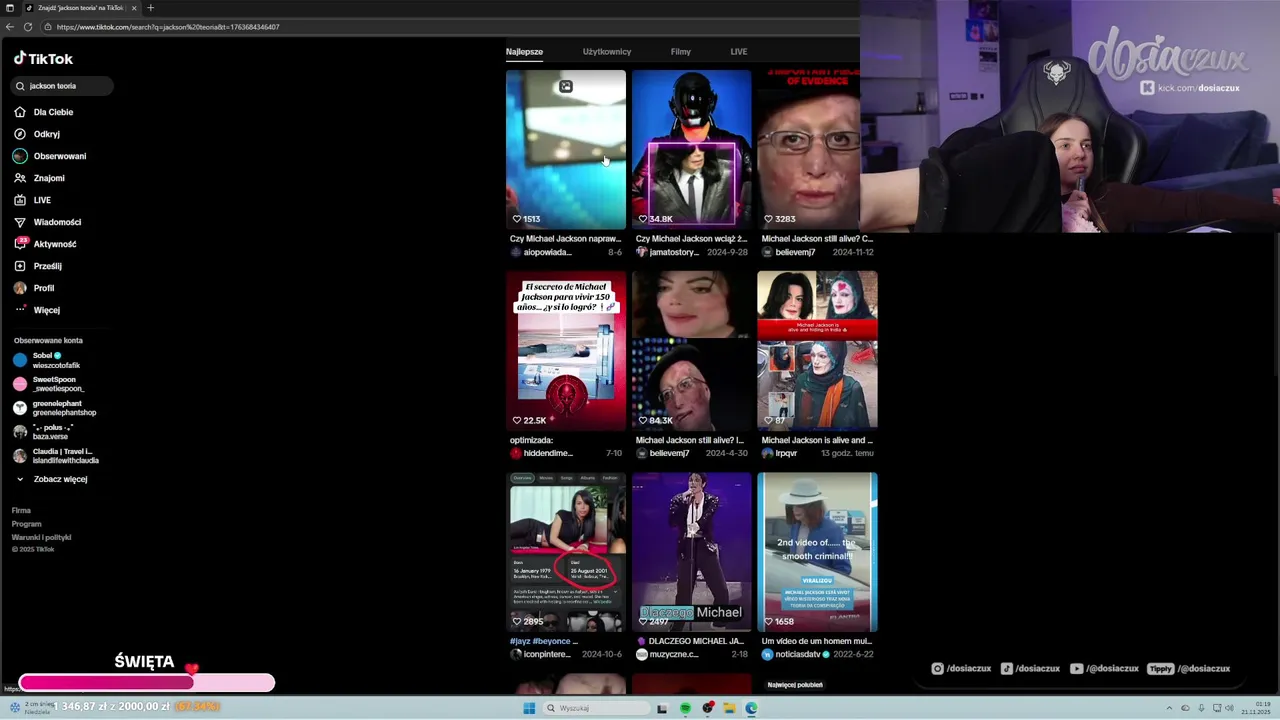Image resolution: width=1280 pixels, height=720 pixels.
Task: Switch to the LIVE results tab
Action: point(739,51)
